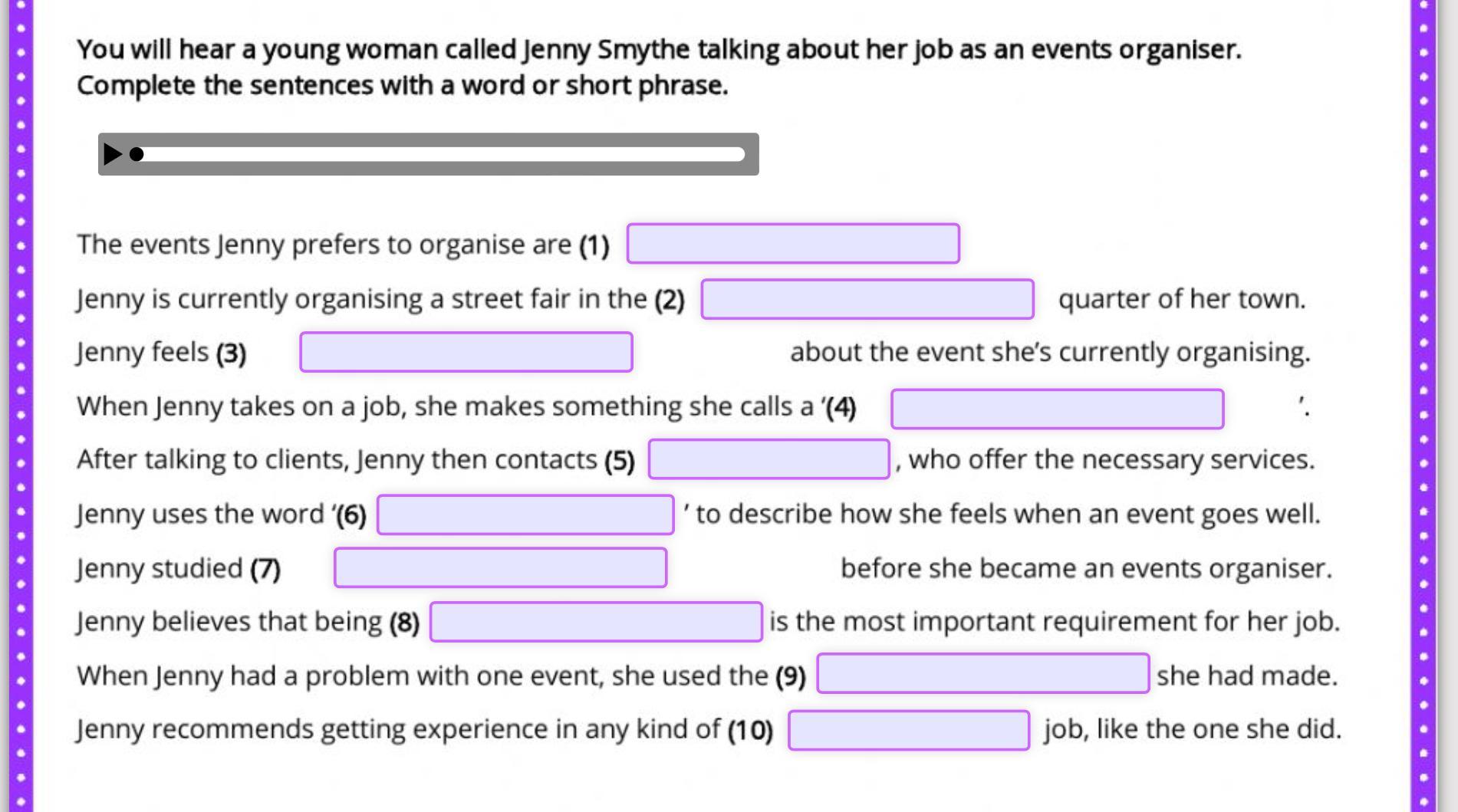Click answer box 1 about preferred events
The image size is (1458, 812).
(x=792, y=244)
